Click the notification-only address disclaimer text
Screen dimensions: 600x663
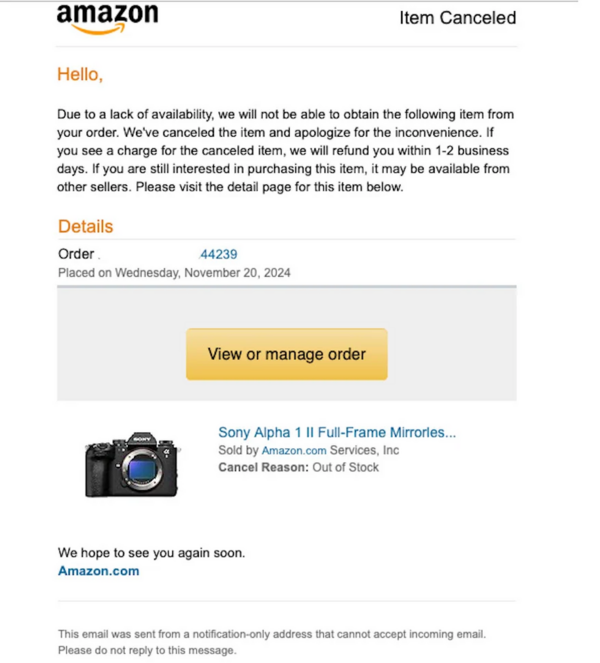click(272, 634)
